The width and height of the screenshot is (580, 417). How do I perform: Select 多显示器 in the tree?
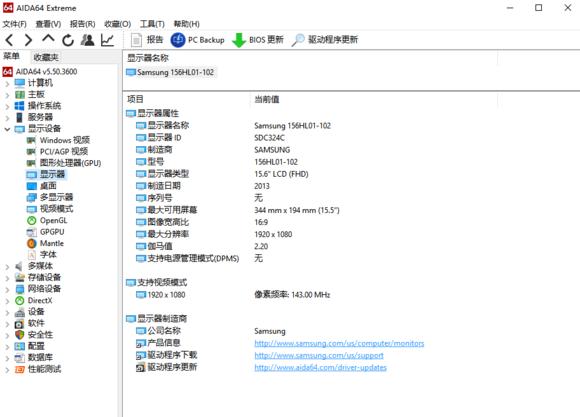coord(50,197)
